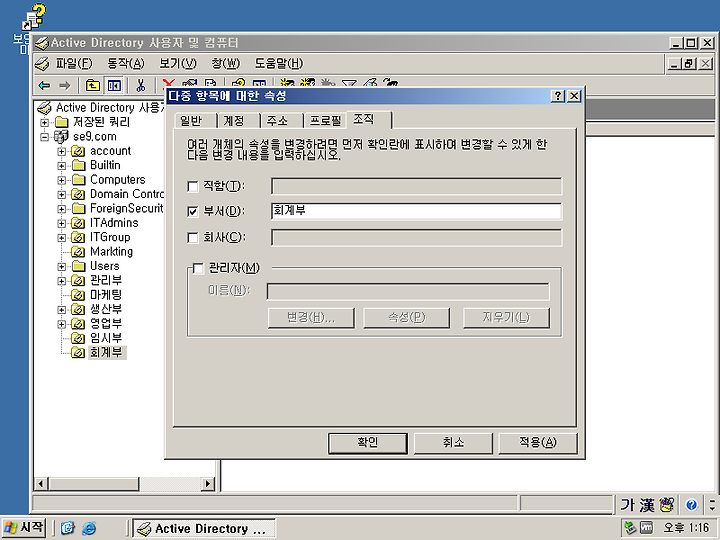Switch to the 프로필 tab
The width and height of the screenshot is (720, 540).
point(326,121)
